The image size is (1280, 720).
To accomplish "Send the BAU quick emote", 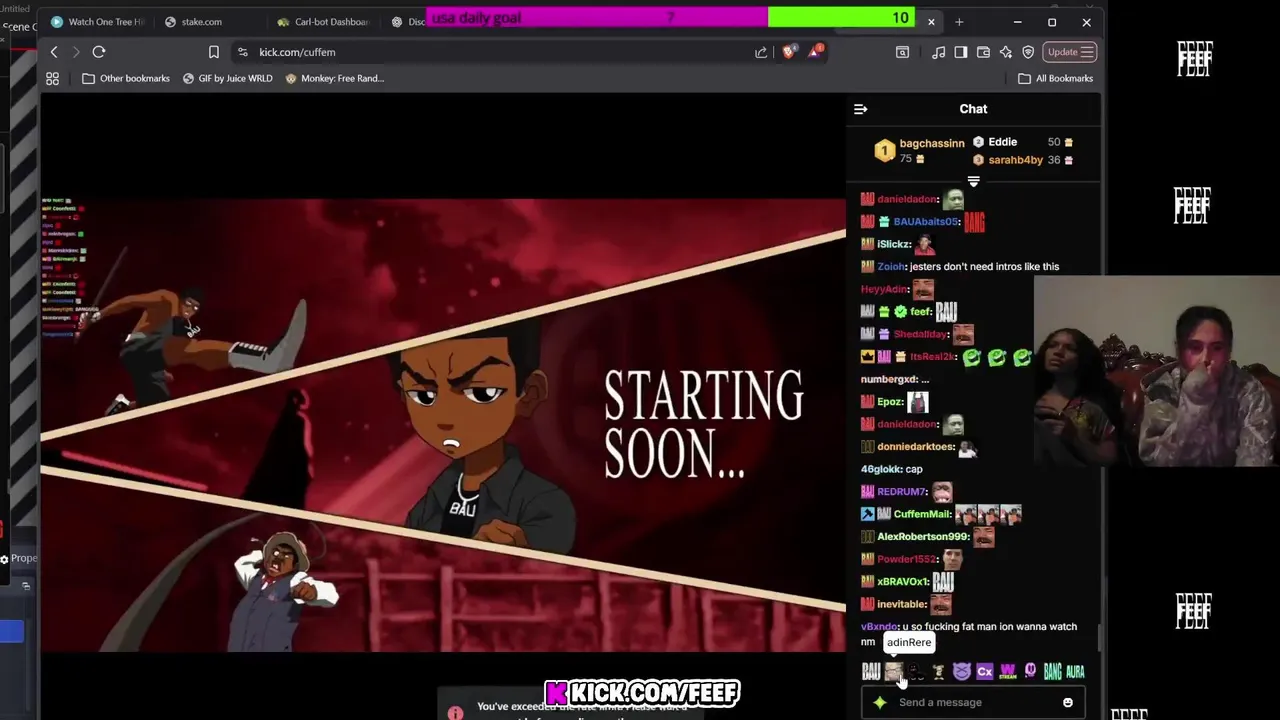I will pyautogui.click(x=871, y=672).
